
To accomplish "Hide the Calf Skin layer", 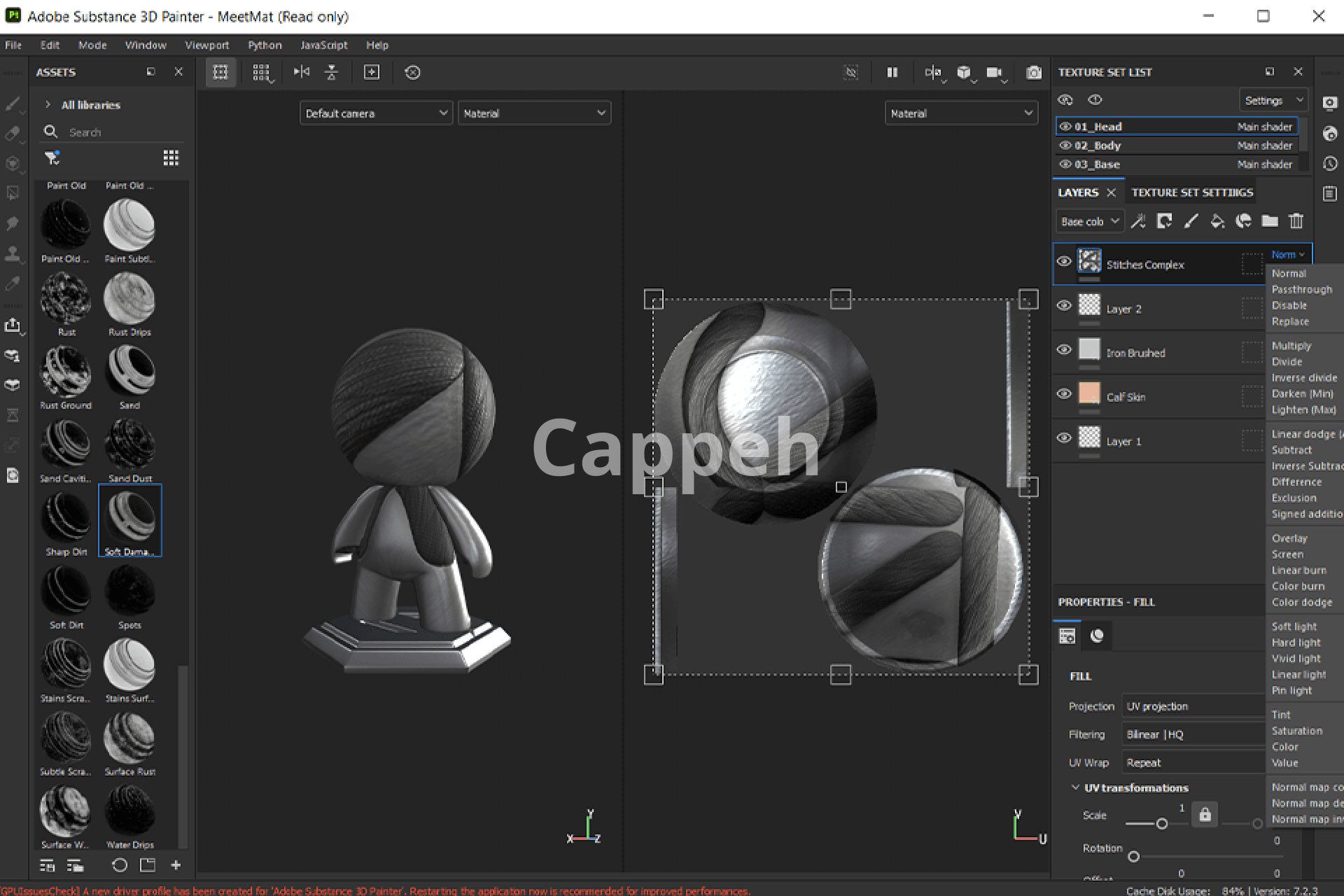I will 1064,394.
